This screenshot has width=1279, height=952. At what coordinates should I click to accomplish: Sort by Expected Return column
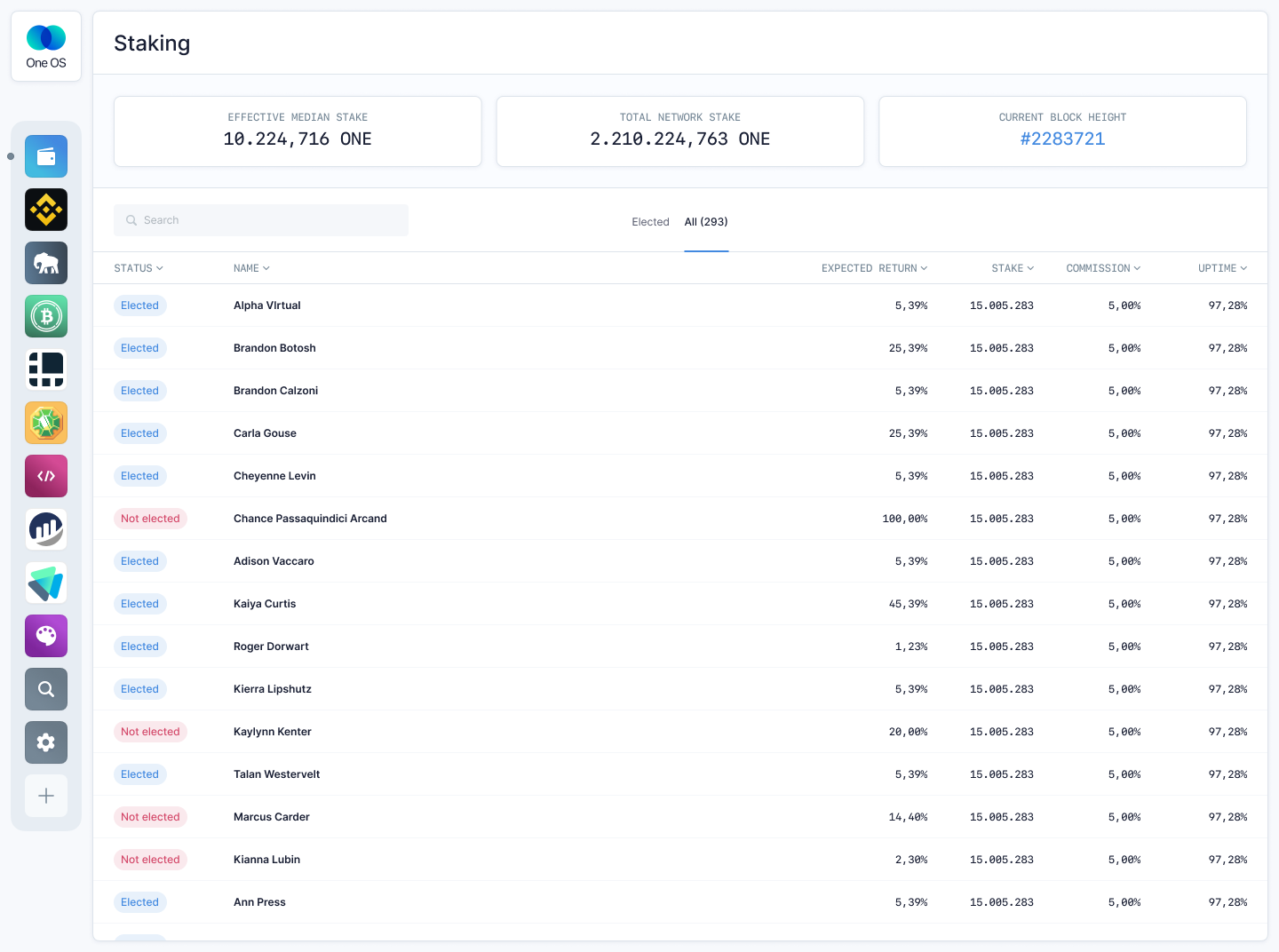coord(874,268)
